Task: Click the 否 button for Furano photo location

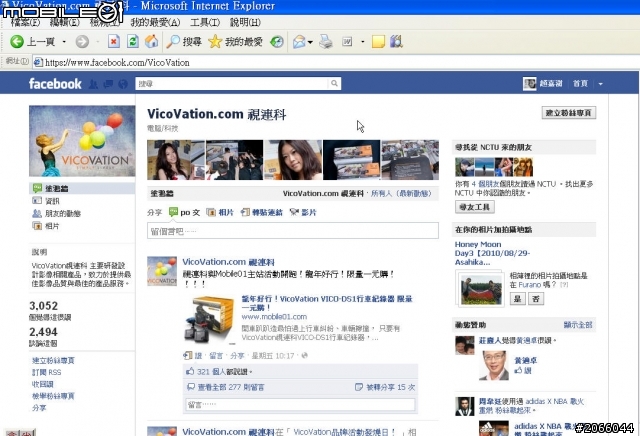Action: point(536,299)
